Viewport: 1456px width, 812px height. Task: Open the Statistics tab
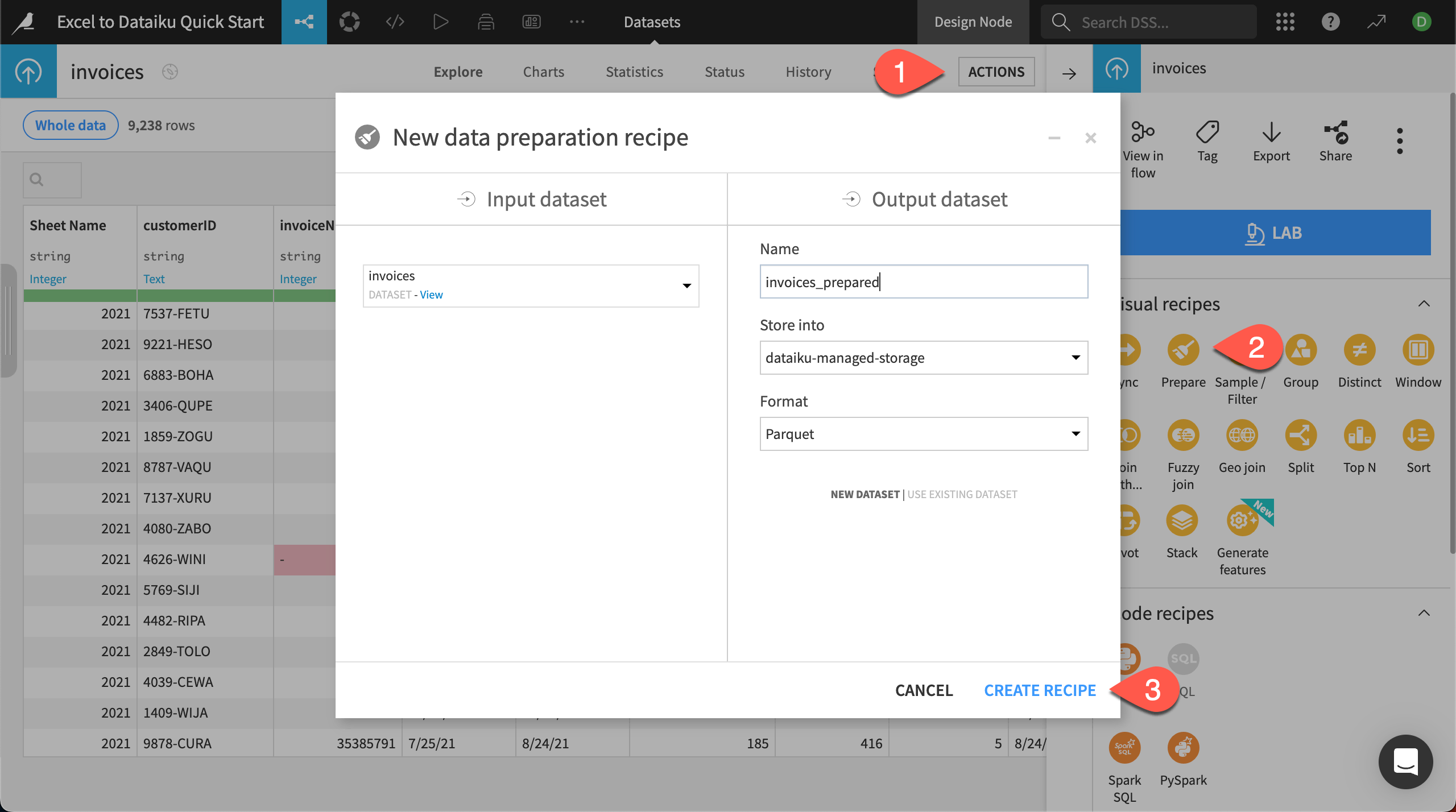pyautogui.click(x=634, y=72)
